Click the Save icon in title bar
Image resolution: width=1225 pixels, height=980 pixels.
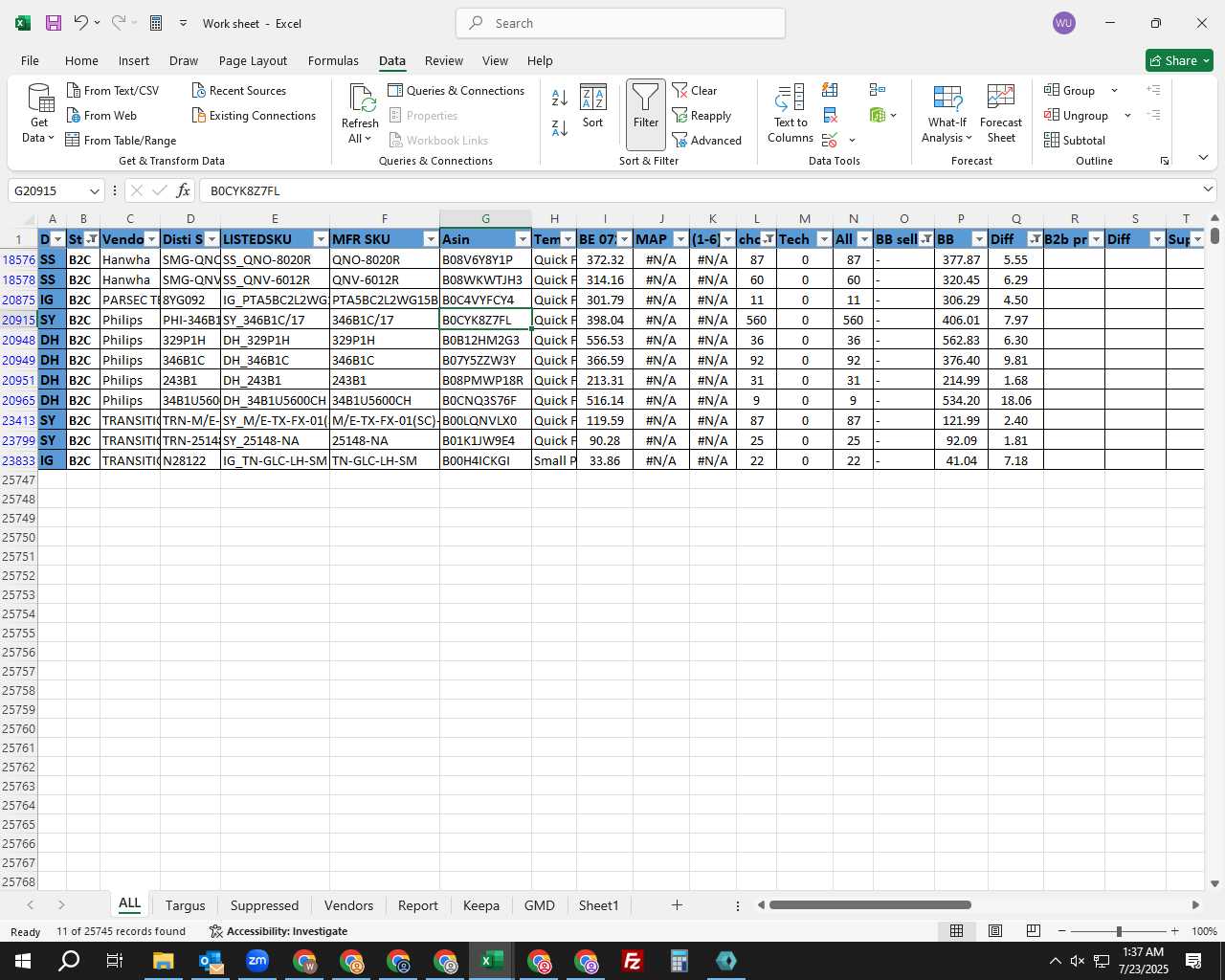54,23
